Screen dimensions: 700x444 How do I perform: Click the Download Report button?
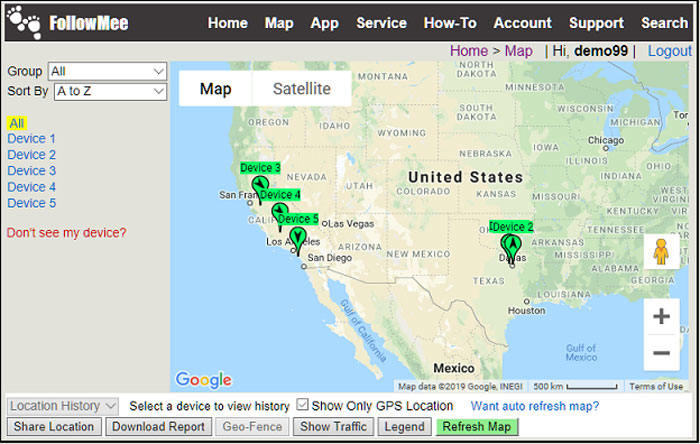pos(158,427)
